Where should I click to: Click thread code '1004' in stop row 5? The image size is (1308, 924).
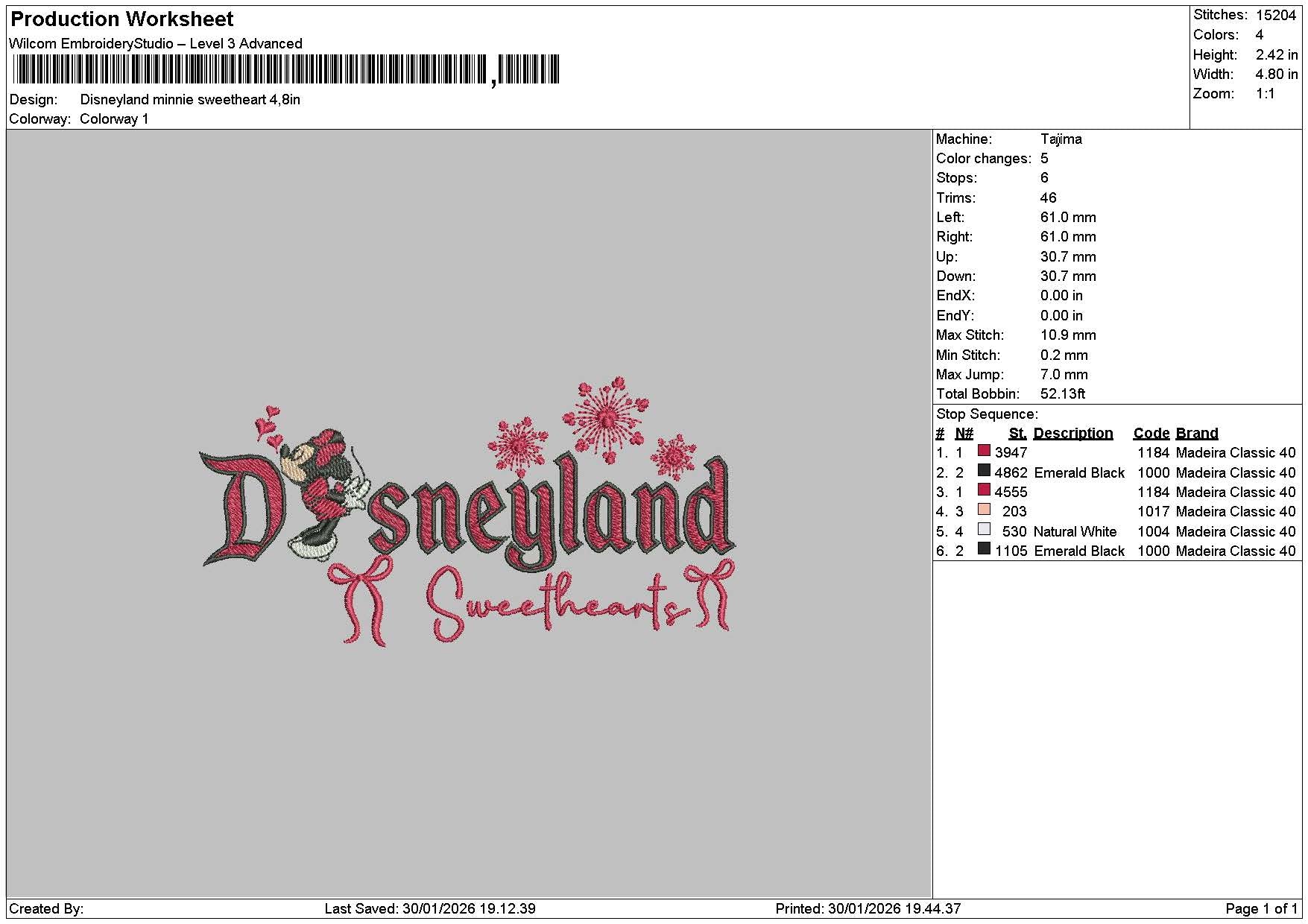[x=1154, y=532]
